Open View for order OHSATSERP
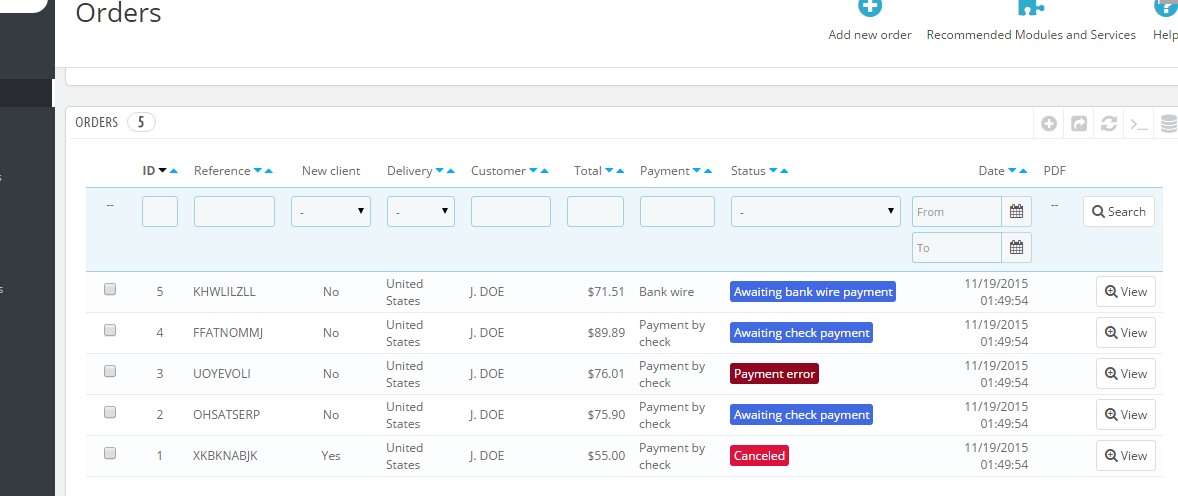The width and height of the screenshot is (1178, 496). (x=1125, y=415)
